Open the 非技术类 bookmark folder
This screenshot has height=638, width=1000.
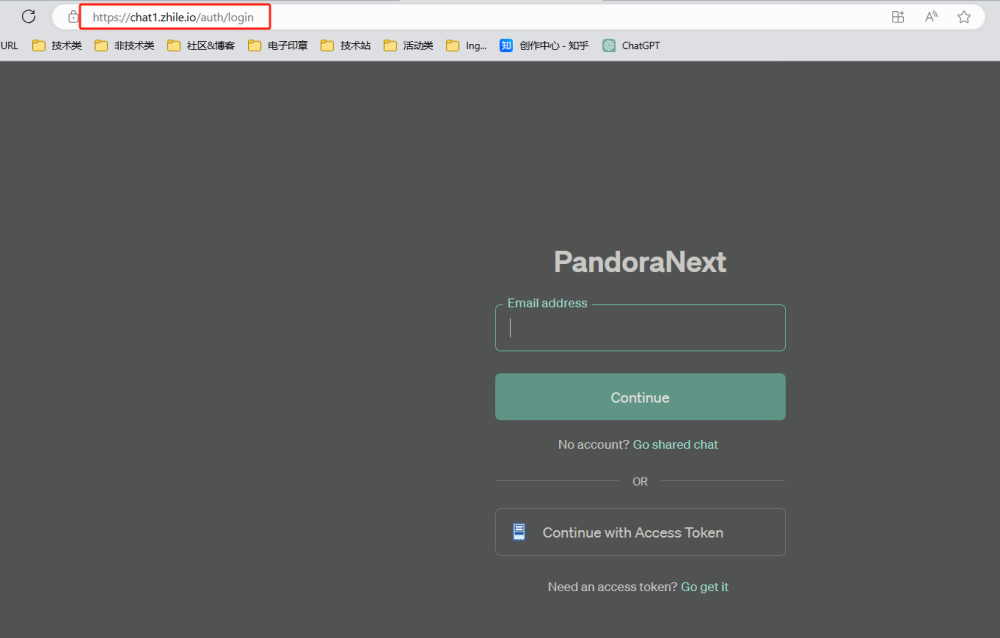pyautogui.click(x=124, y=45)
